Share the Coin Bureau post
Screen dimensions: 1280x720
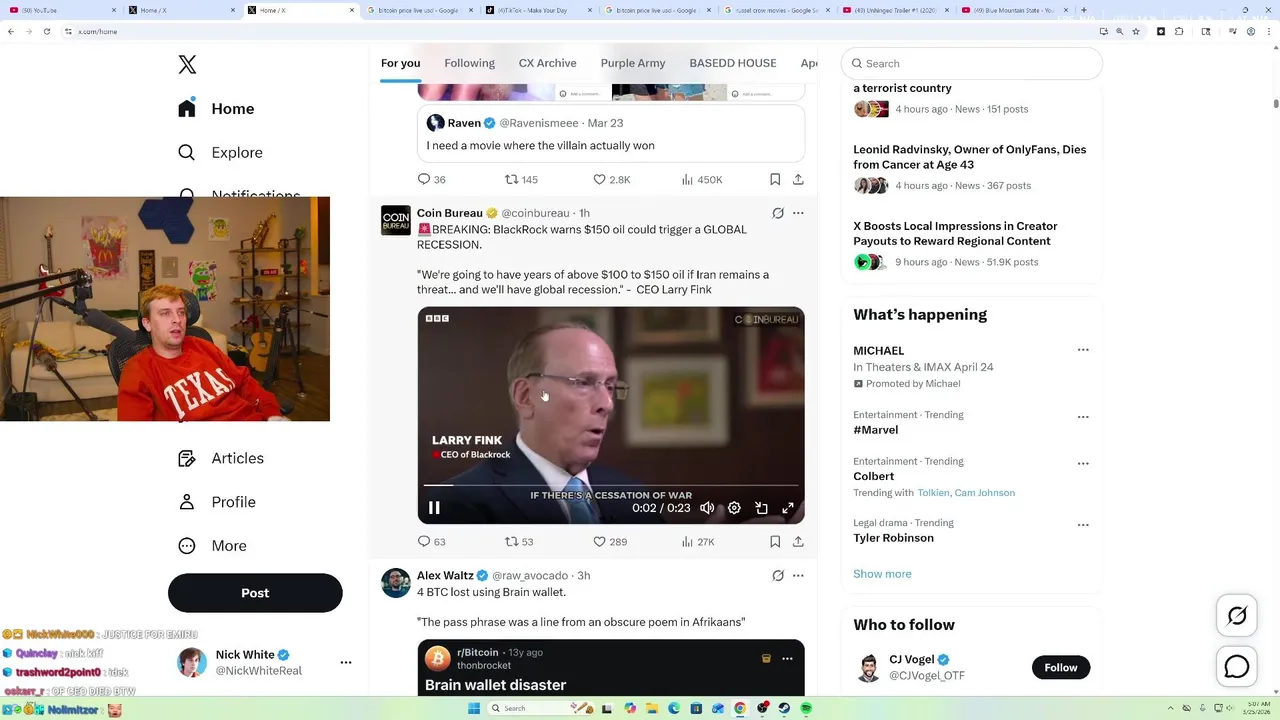(798, 542)
